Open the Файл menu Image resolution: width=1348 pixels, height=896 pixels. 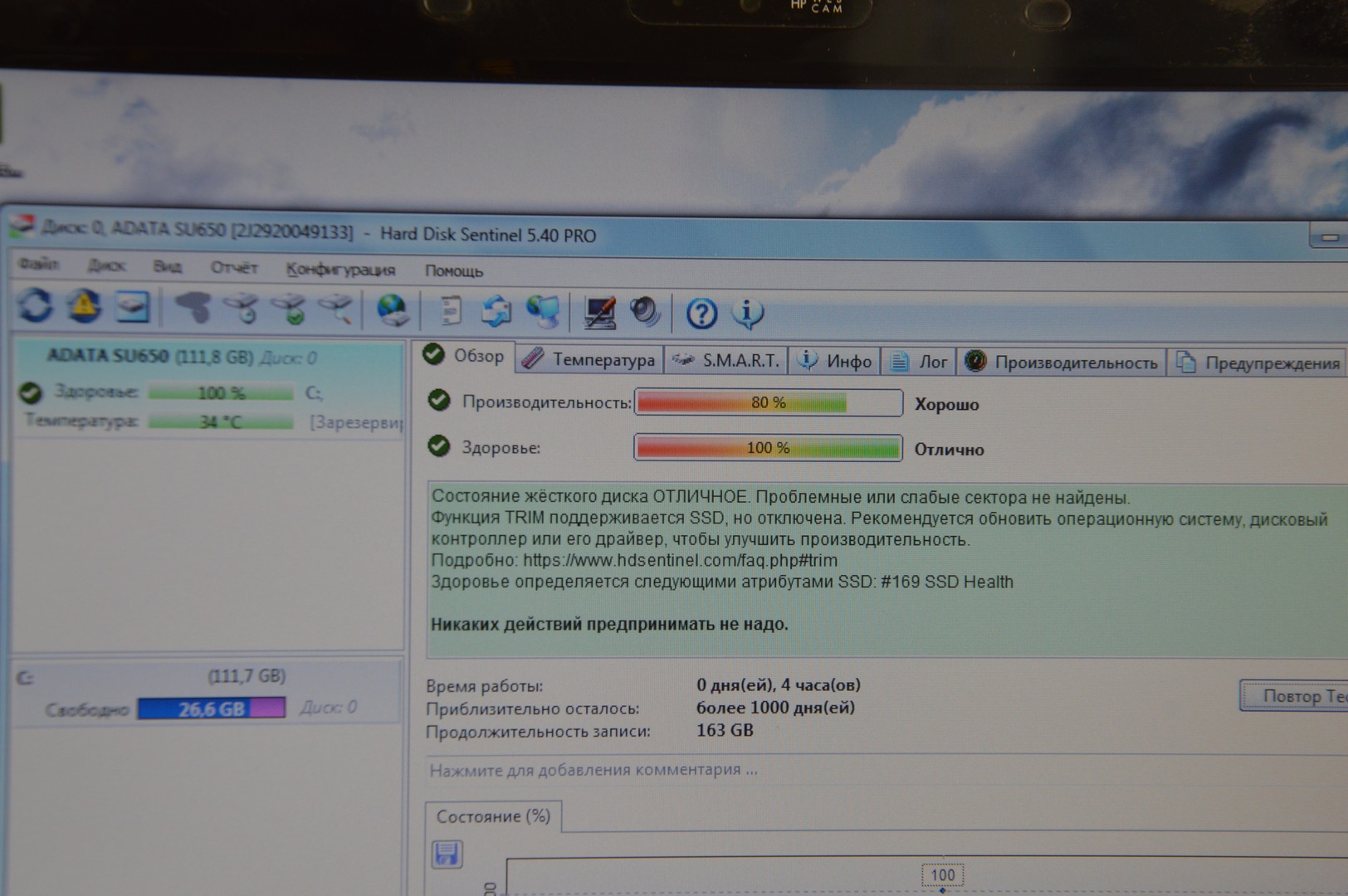38,265
